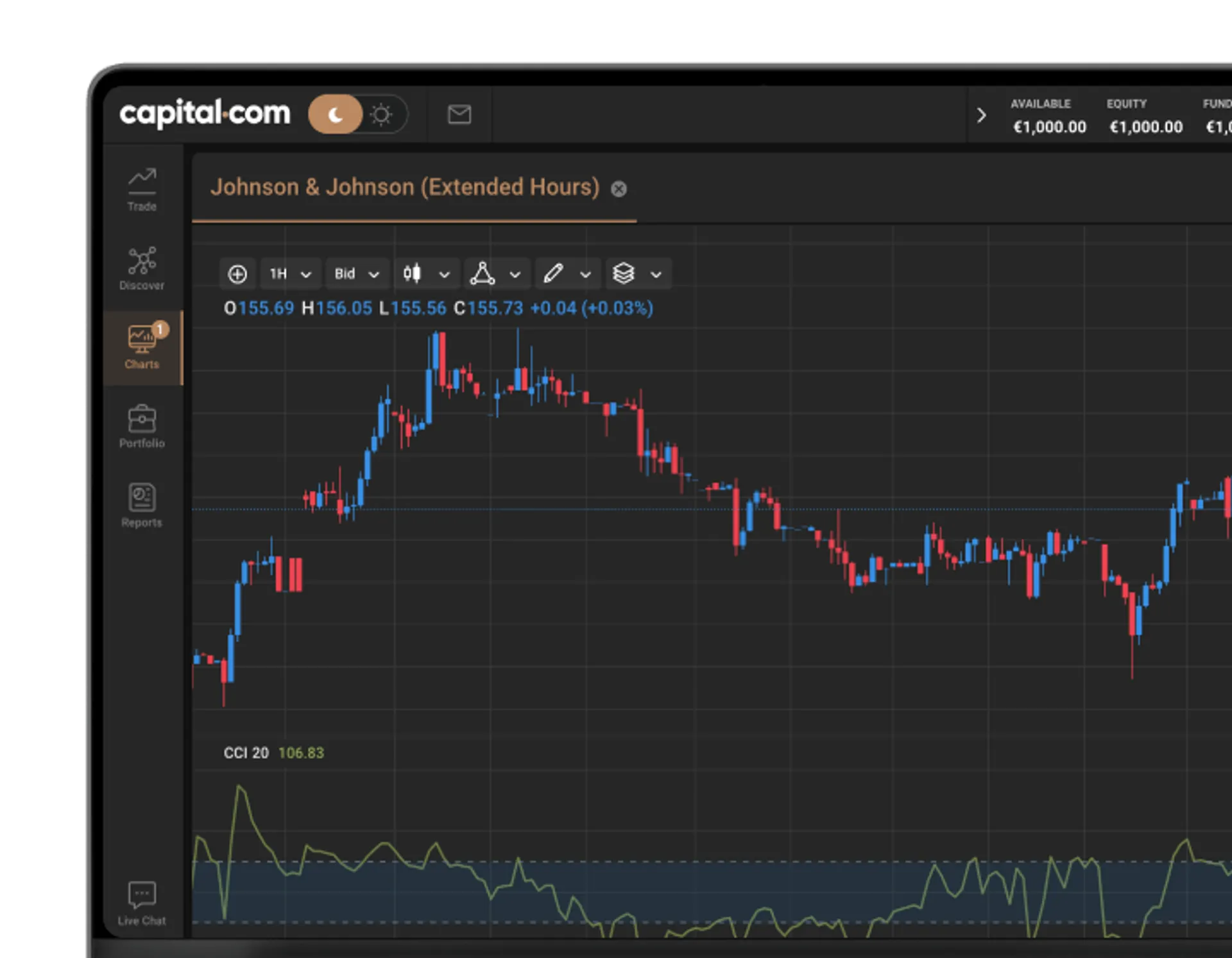Open the Bid price type dropdown
Image resolution: width=1232 pixels, height=958 pixels.
[x=357, y=274]
